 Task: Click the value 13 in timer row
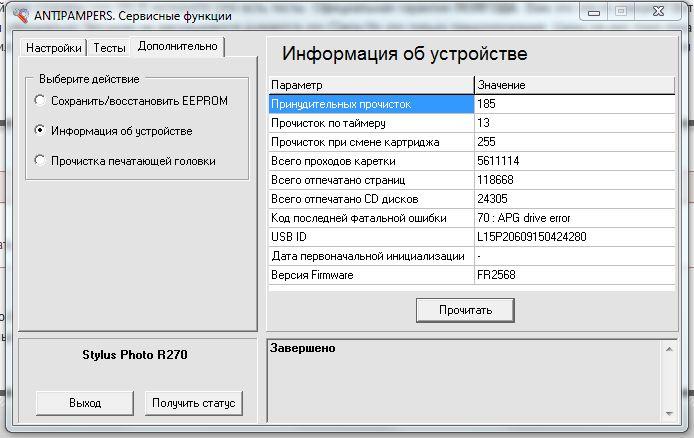tap(483, 123)
